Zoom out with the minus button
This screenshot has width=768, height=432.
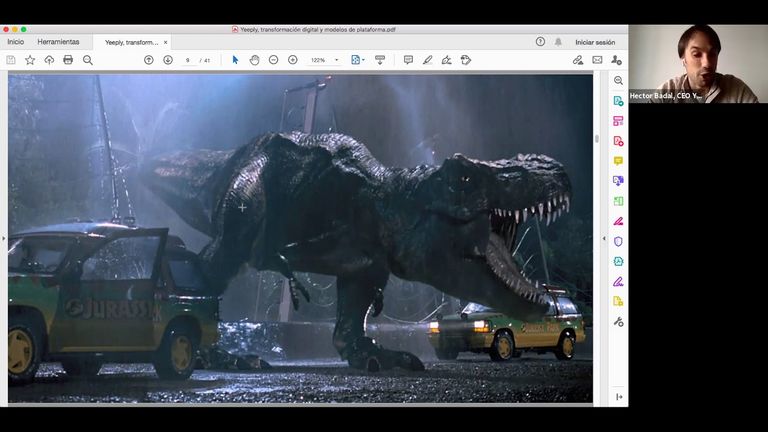click(273, 60)
